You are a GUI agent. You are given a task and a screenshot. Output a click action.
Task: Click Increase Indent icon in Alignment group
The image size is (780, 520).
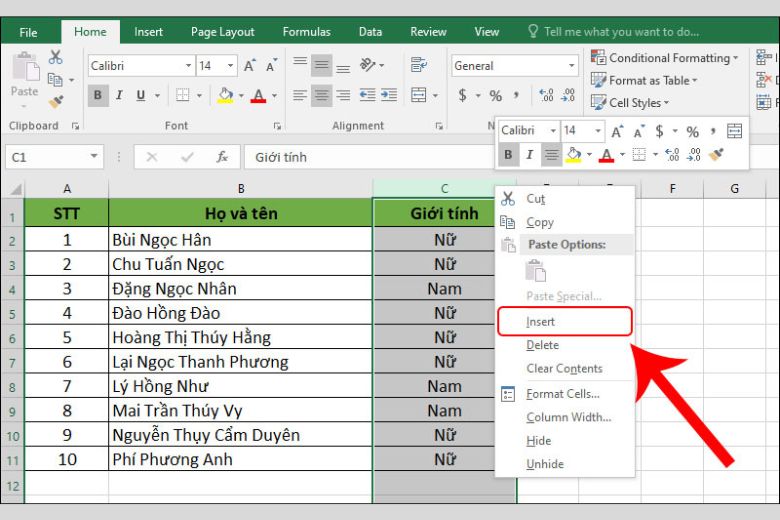(x=389, y=95)
